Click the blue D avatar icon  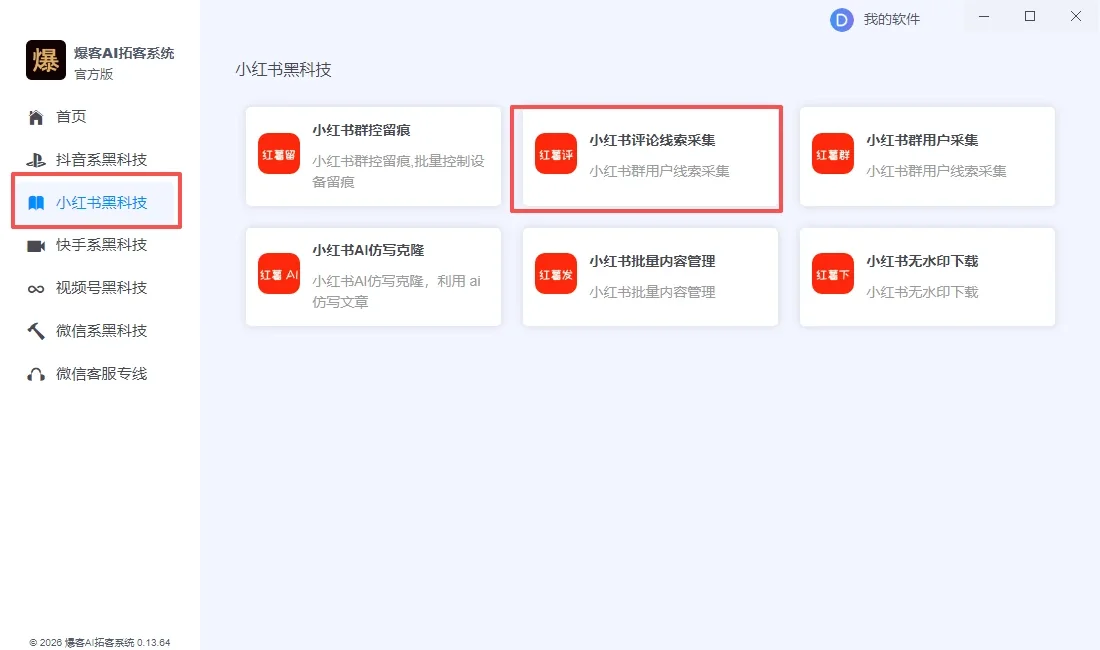coord(841,20)
